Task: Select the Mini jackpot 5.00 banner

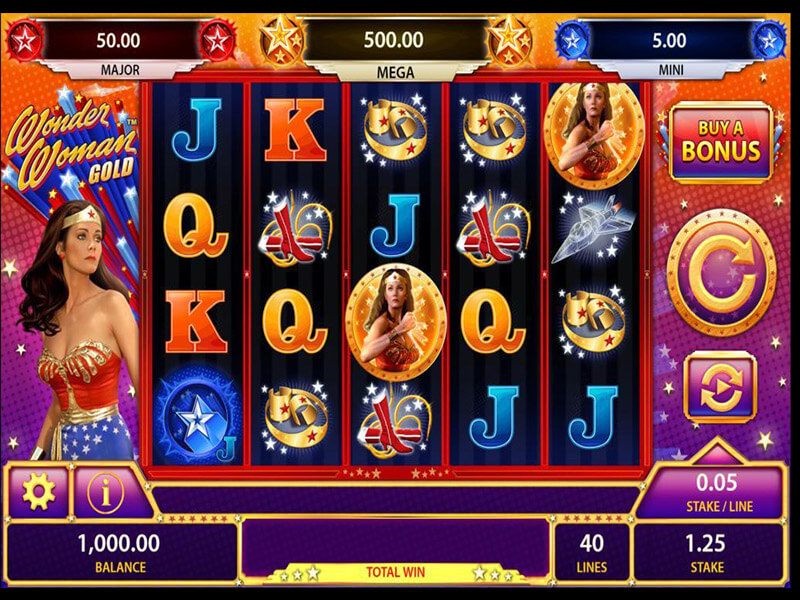Action: [670, 48]
